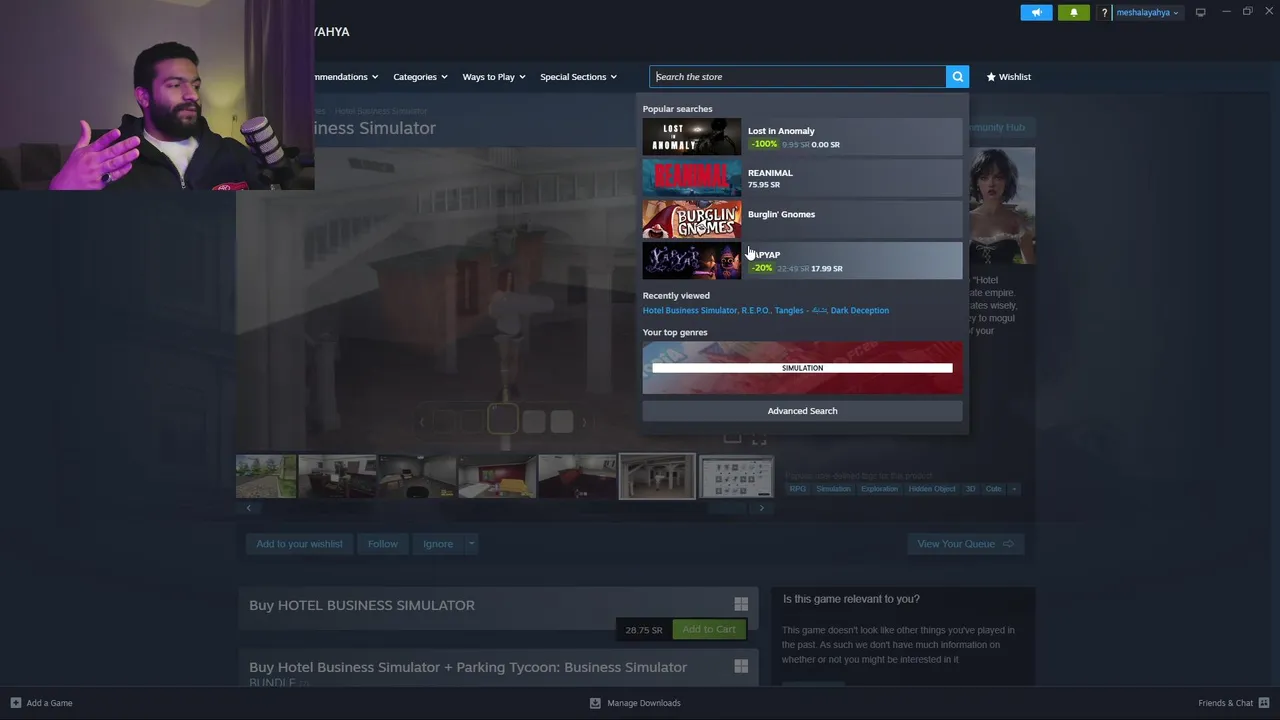Click the plus button after the Cute tag

(1013, 489)
